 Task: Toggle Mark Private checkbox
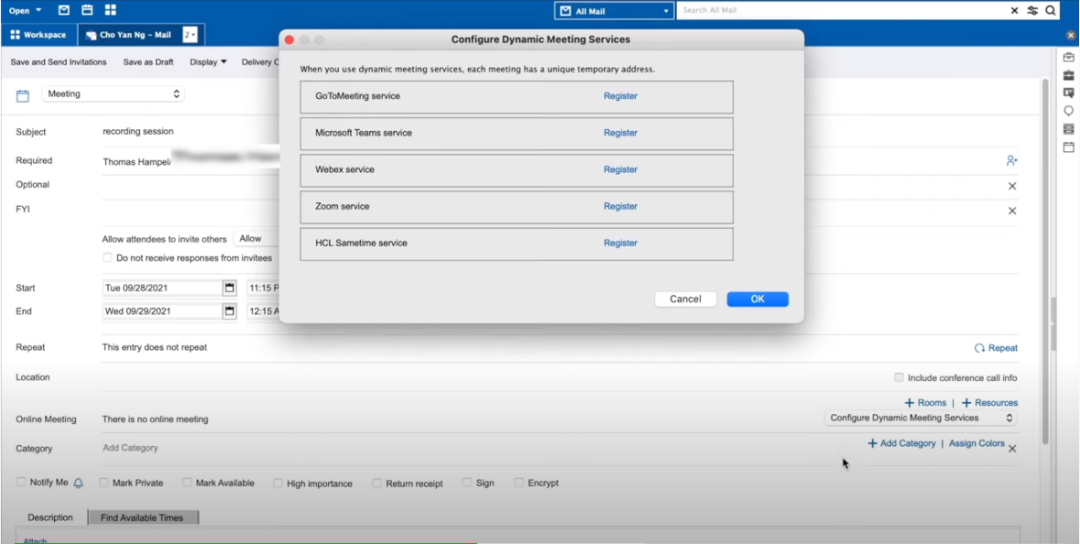(103, 483)
